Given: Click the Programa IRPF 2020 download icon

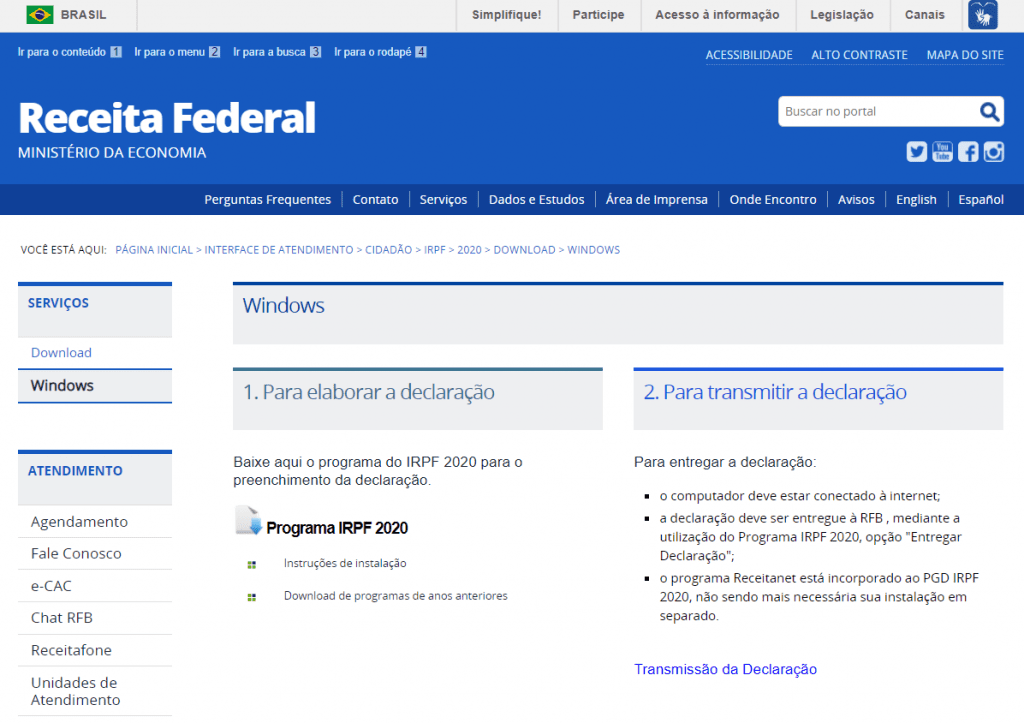Looking at the screenshot, I should click(249, 521).
